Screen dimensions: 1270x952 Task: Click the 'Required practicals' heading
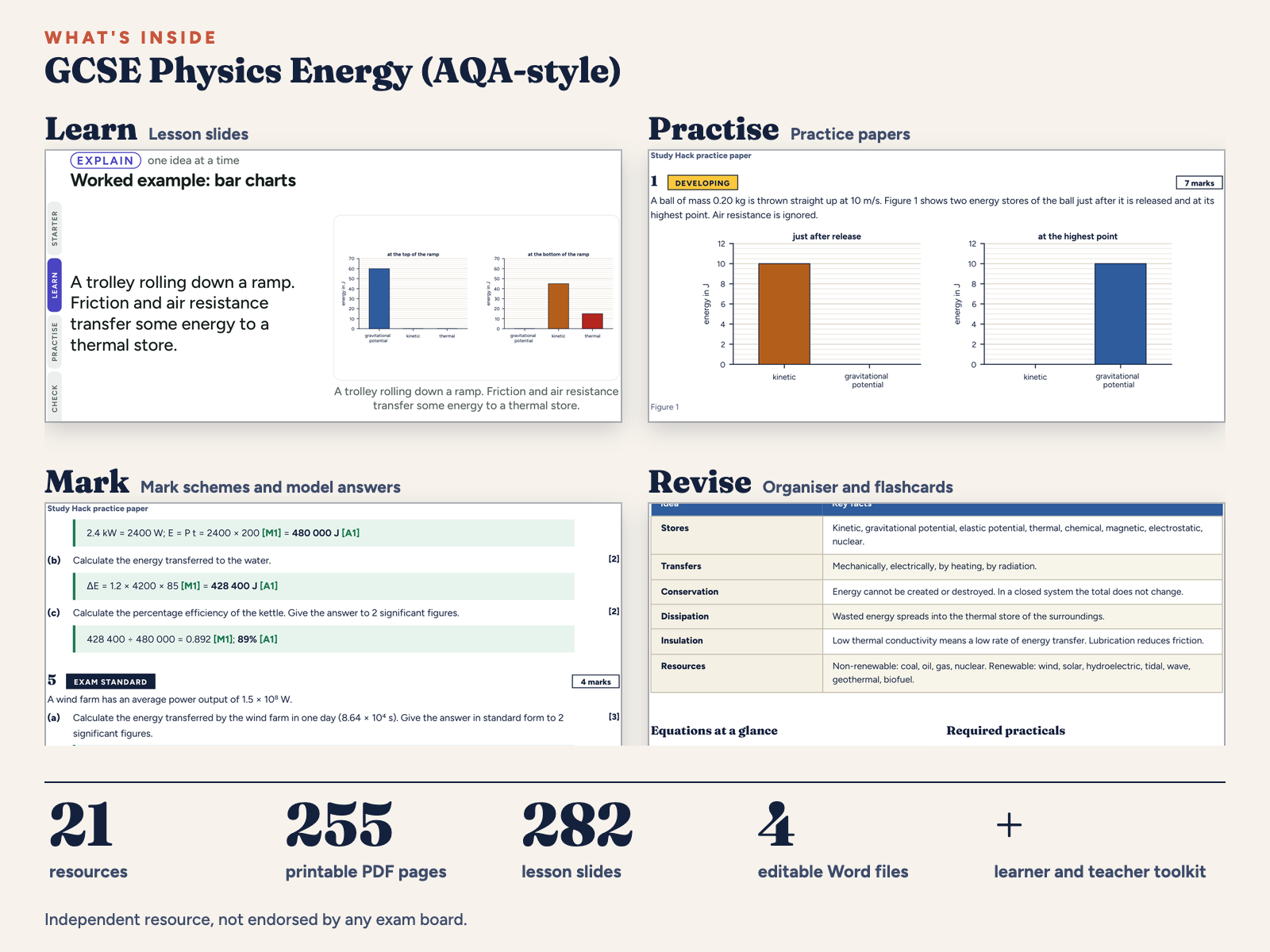1006,731
